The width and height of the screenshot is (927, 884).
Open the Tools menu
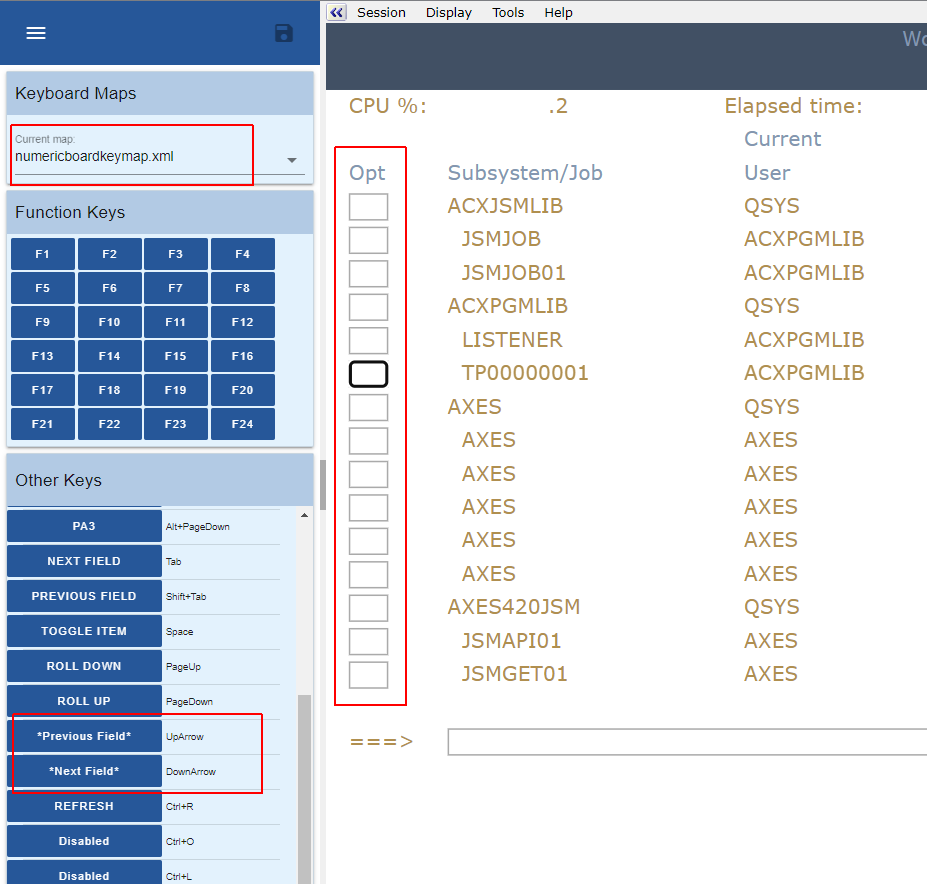(x=508, y=12)
